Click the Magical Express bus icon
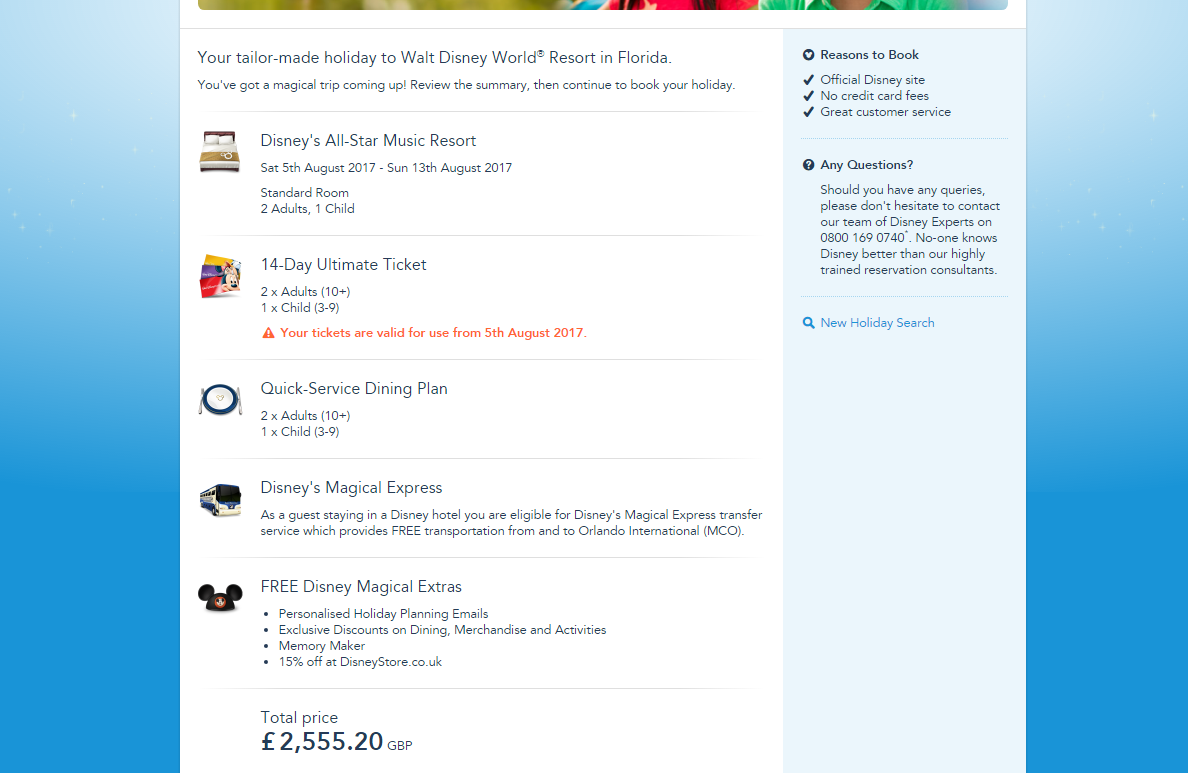The height and width of the screenshot is (773, 1188). pos(220,498)
